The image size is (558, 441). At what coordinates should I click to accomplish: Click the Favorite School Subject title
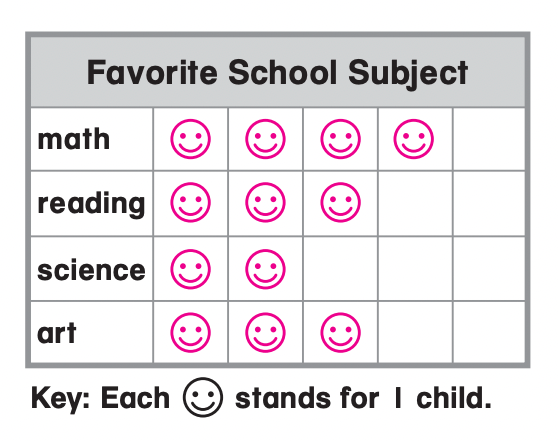(x=277, y=73)
